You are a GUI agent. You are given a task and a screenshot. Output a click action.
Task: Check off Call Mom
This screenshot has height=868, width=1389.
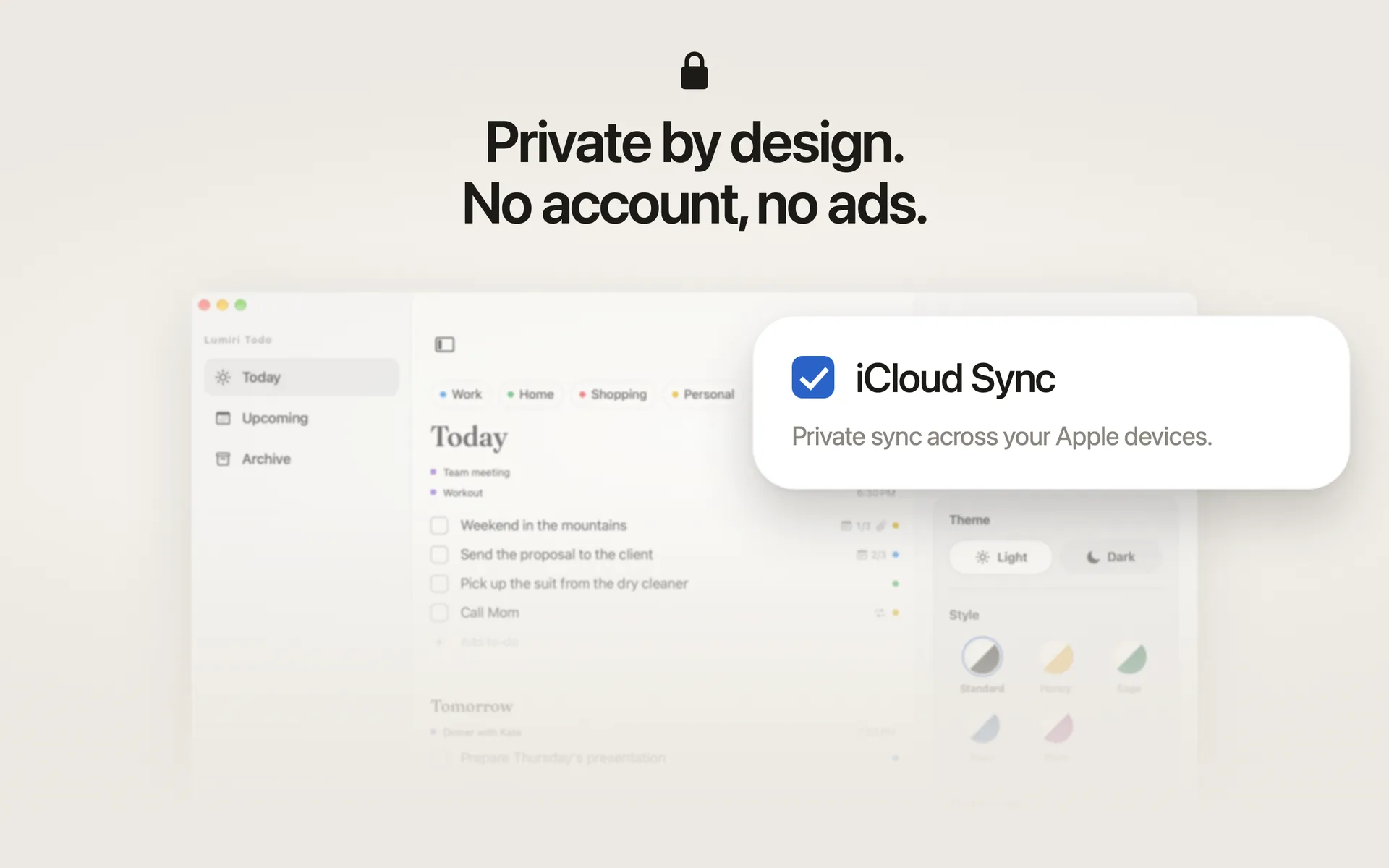click(439, 613)
